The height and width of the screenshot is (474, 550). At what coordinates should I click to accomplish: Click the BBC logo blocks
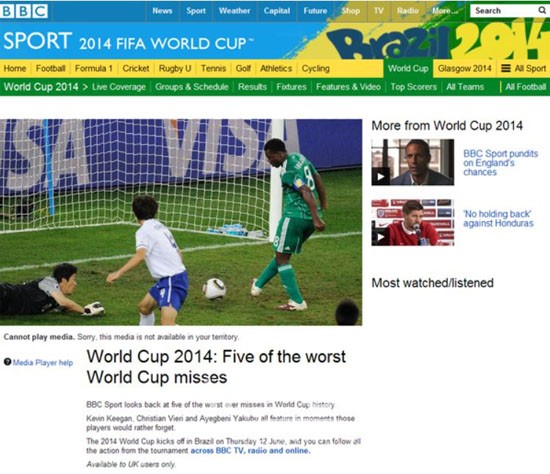pos(24,11)
